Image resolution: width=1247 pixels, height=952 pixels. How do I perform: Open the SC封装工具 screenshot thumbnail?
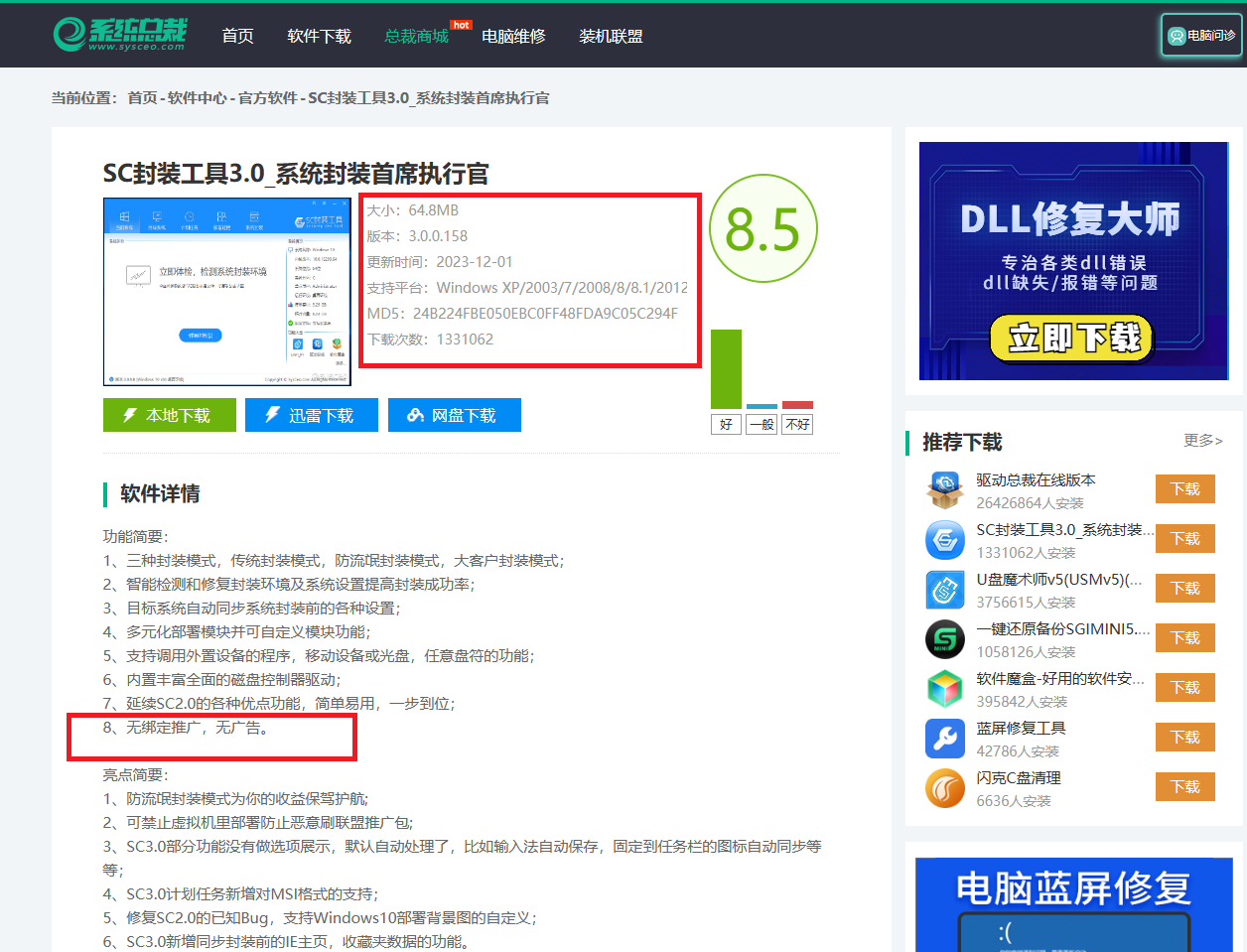point(227,292)
